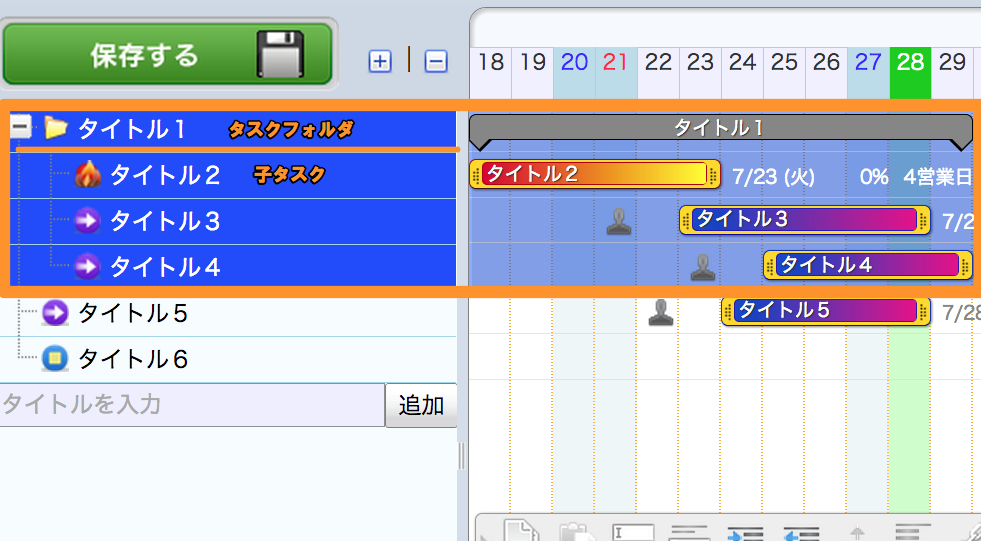This screenshot has height=541, width=981.
Task: Click the タイトル4 Gantt bar
Action: [868, 266]
